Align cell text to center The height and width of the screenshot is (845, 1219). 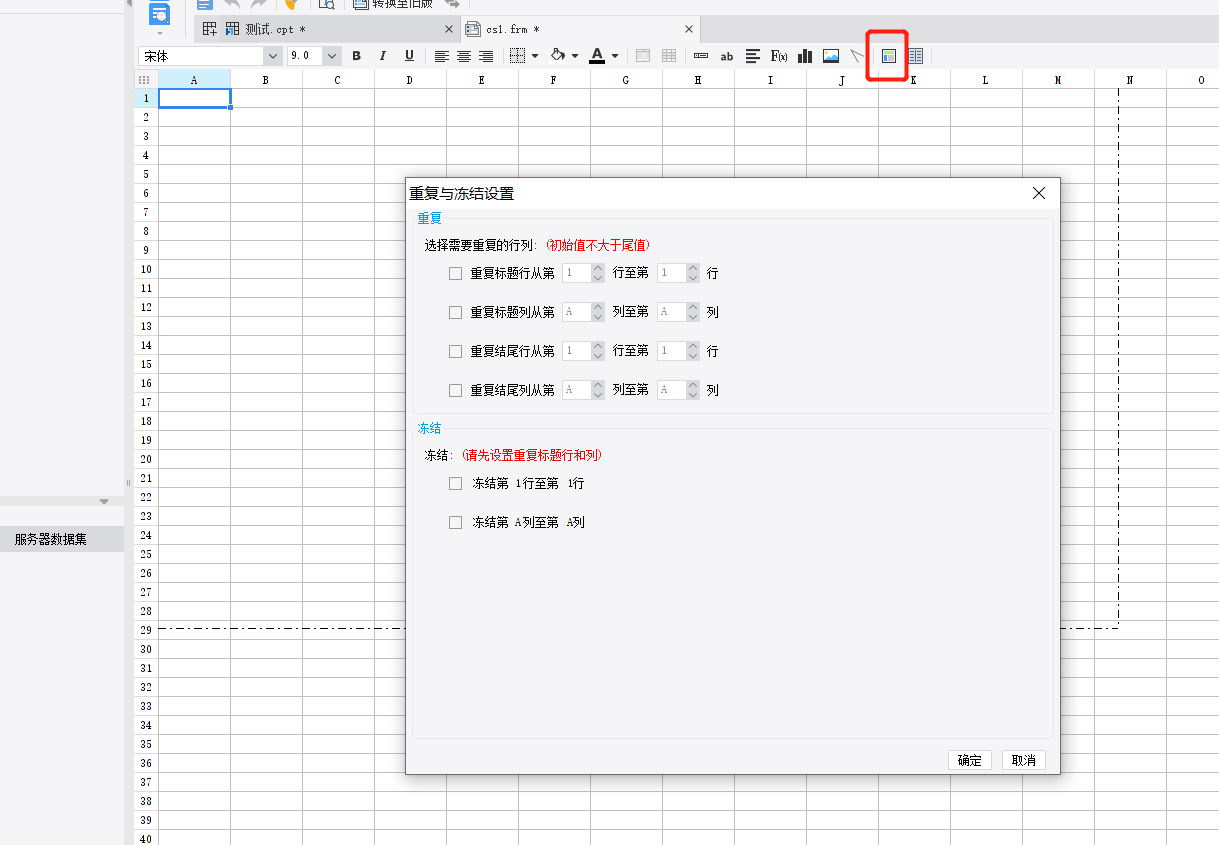point(464,56)
